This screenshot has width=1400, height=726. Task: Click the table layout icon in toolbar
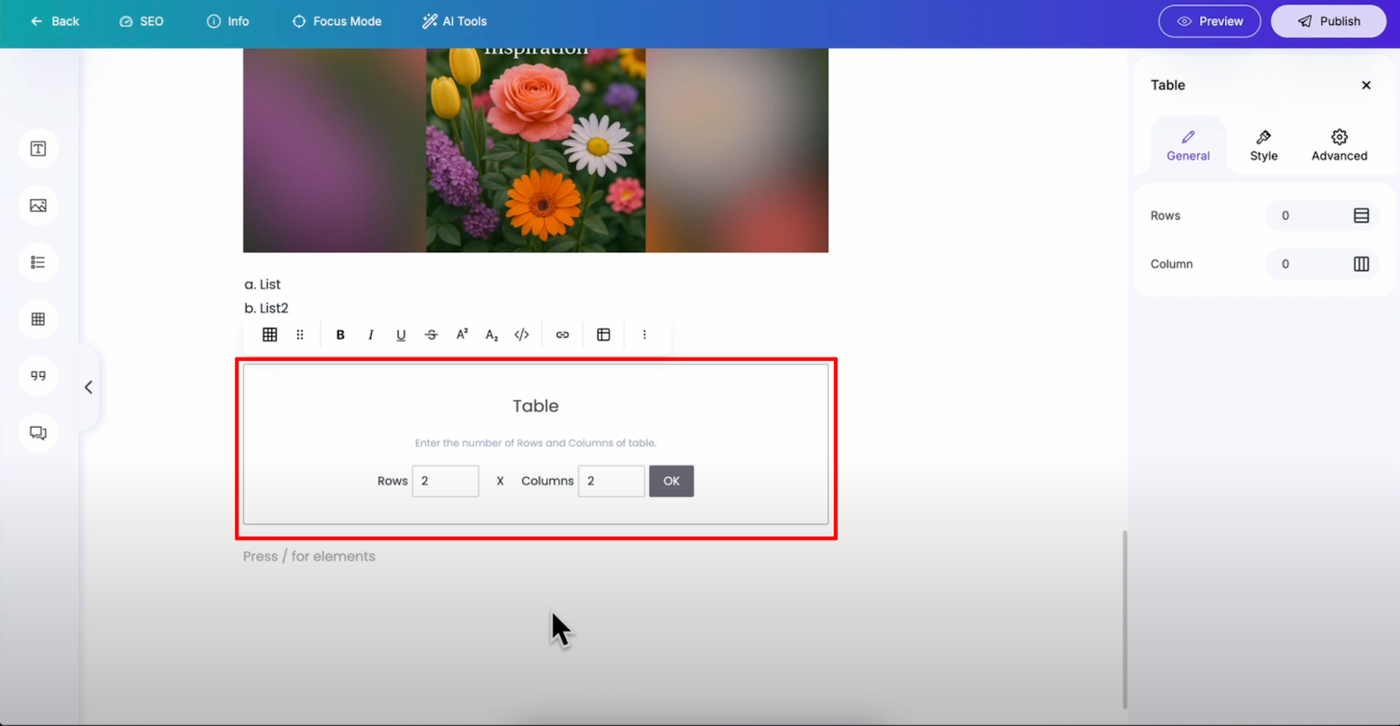(603, 335)
